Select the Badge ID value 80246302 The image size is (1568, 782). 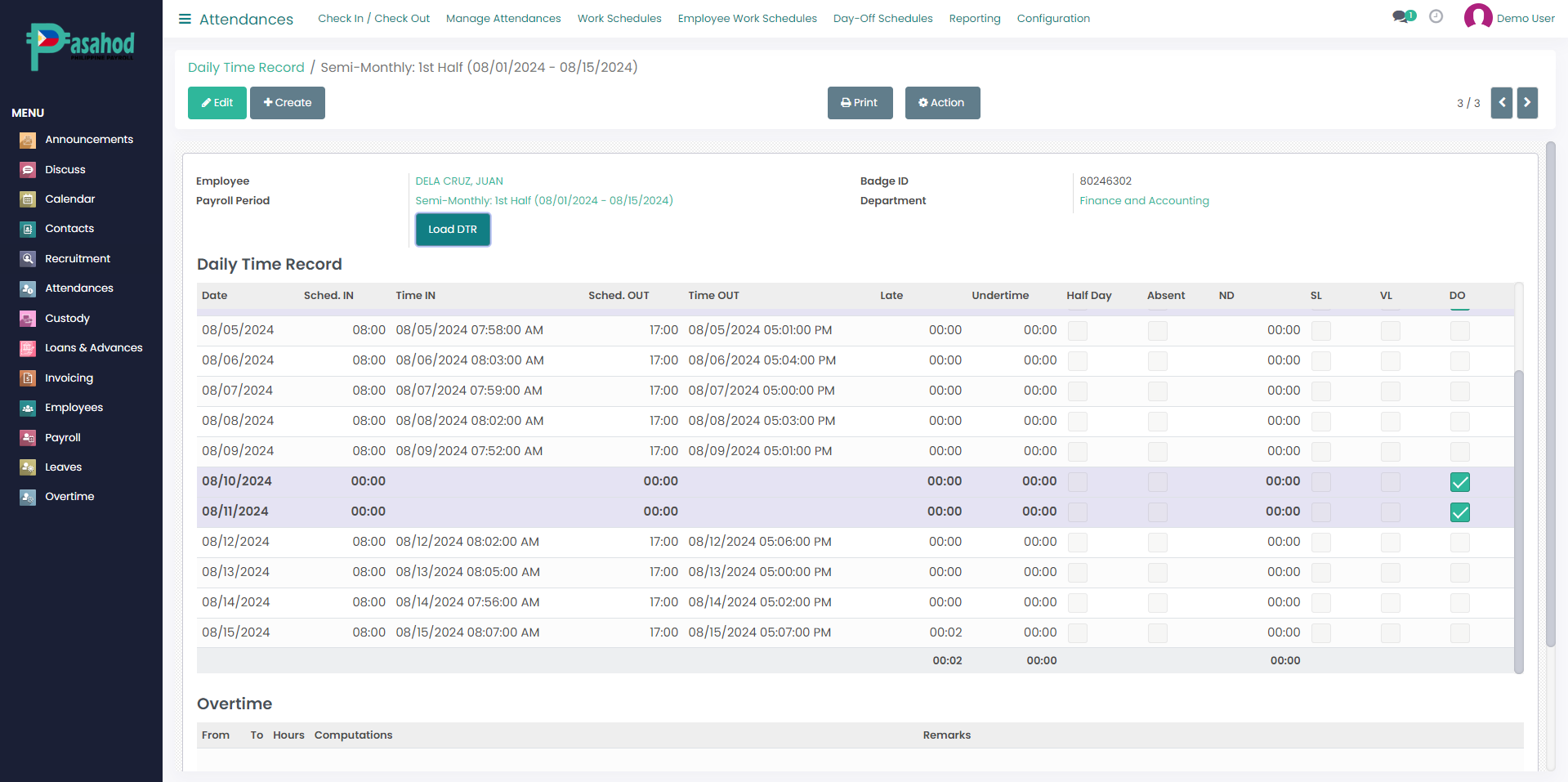(x=1106, y=181)
